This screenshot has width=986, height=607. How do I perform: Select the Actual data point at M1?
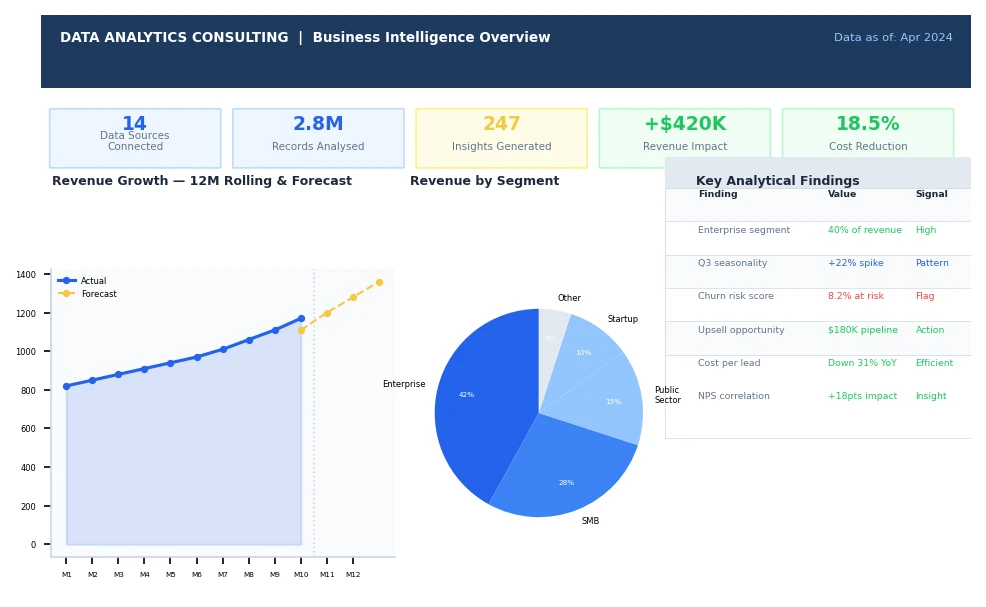(x=67, y=386)
